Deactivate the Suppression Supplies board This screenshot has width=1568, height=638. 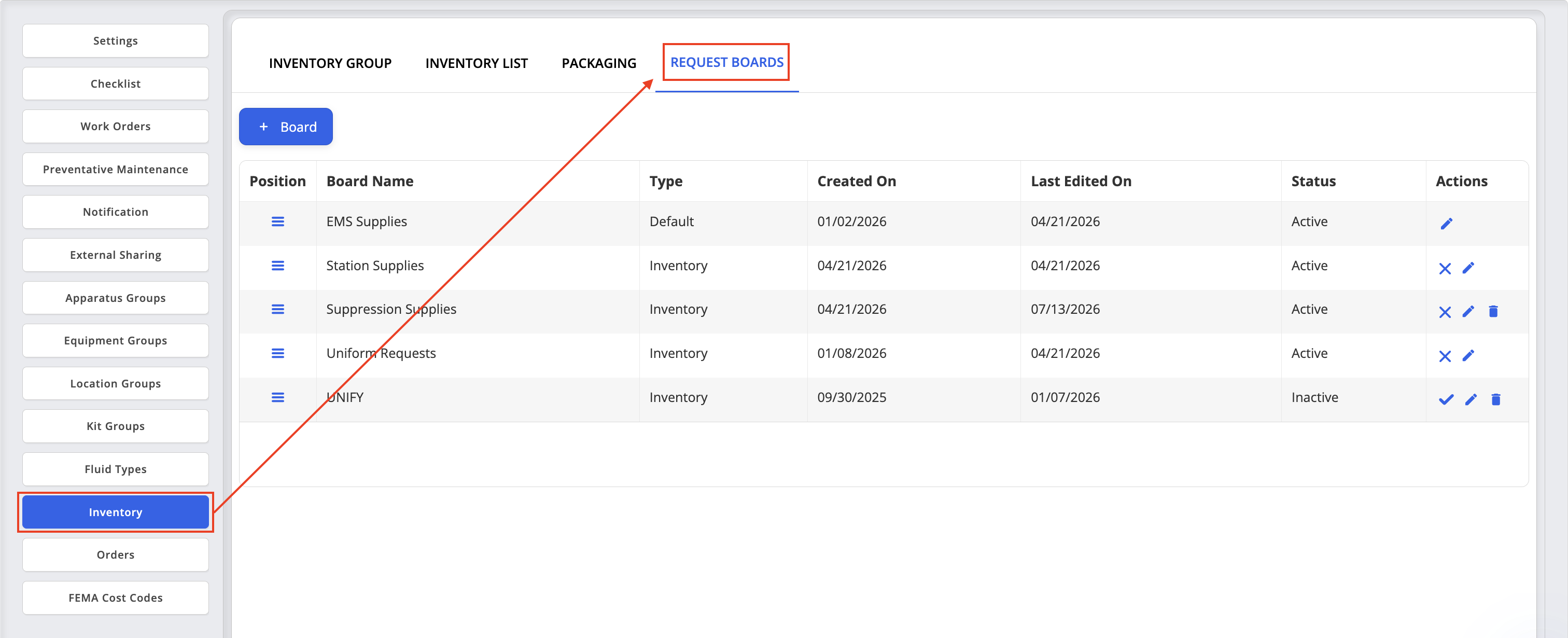pyautogui.click(x=1445, y=312)
